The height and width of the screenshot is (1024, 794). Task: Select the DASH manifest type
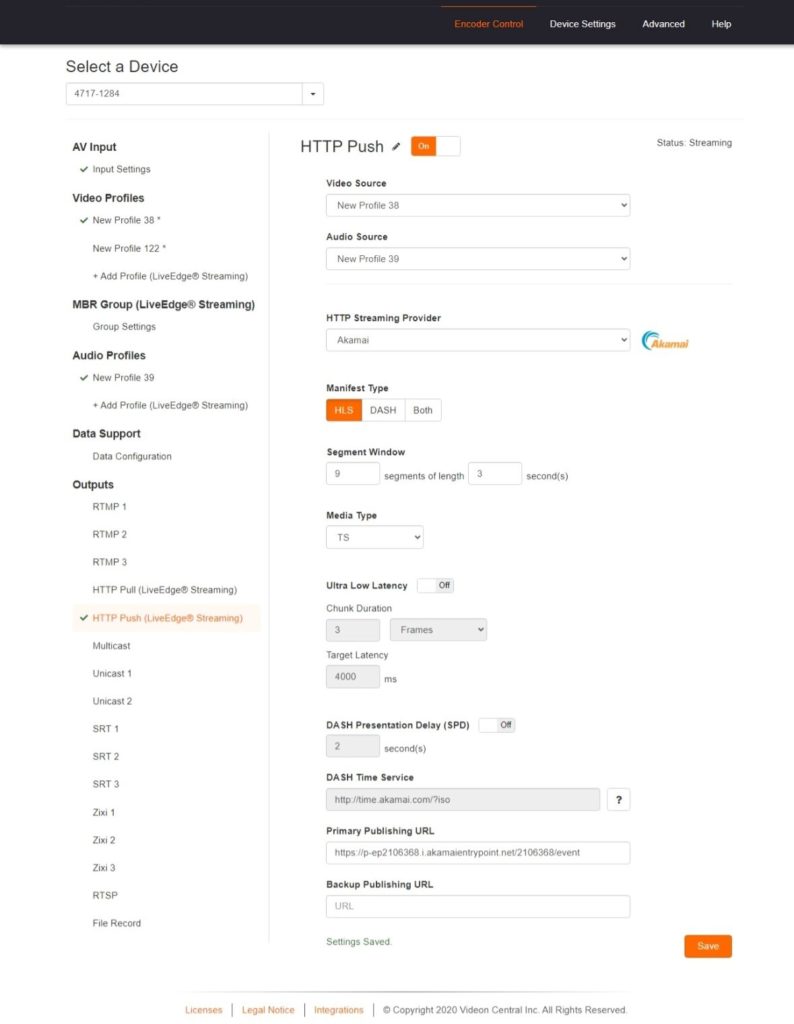tap(385, 410)
